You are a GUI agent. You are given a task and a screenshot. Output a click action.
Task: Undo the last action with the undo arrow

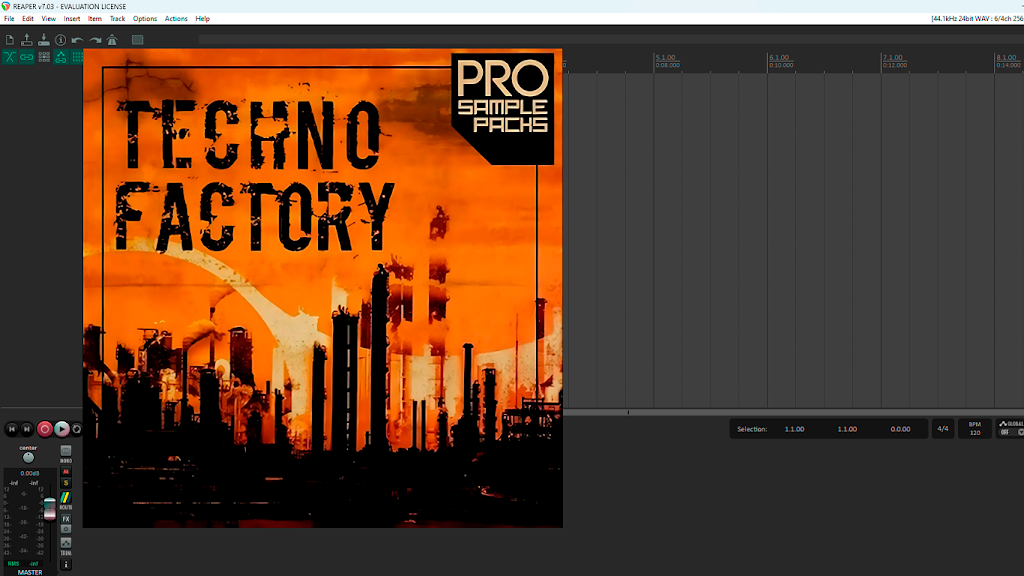click(78, 40)
